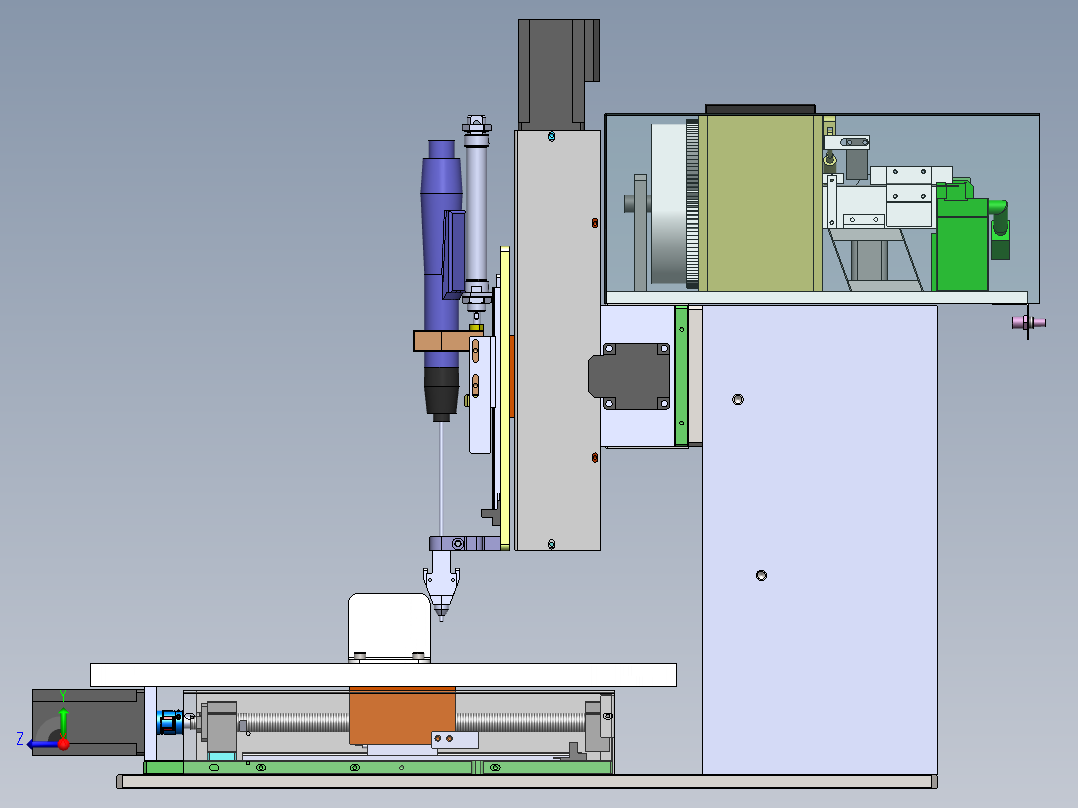Image resolution: width=1078 pixels, height=808 pixels.
Task: Select the small white bracket with two orange dots
Action: [454, 739]
